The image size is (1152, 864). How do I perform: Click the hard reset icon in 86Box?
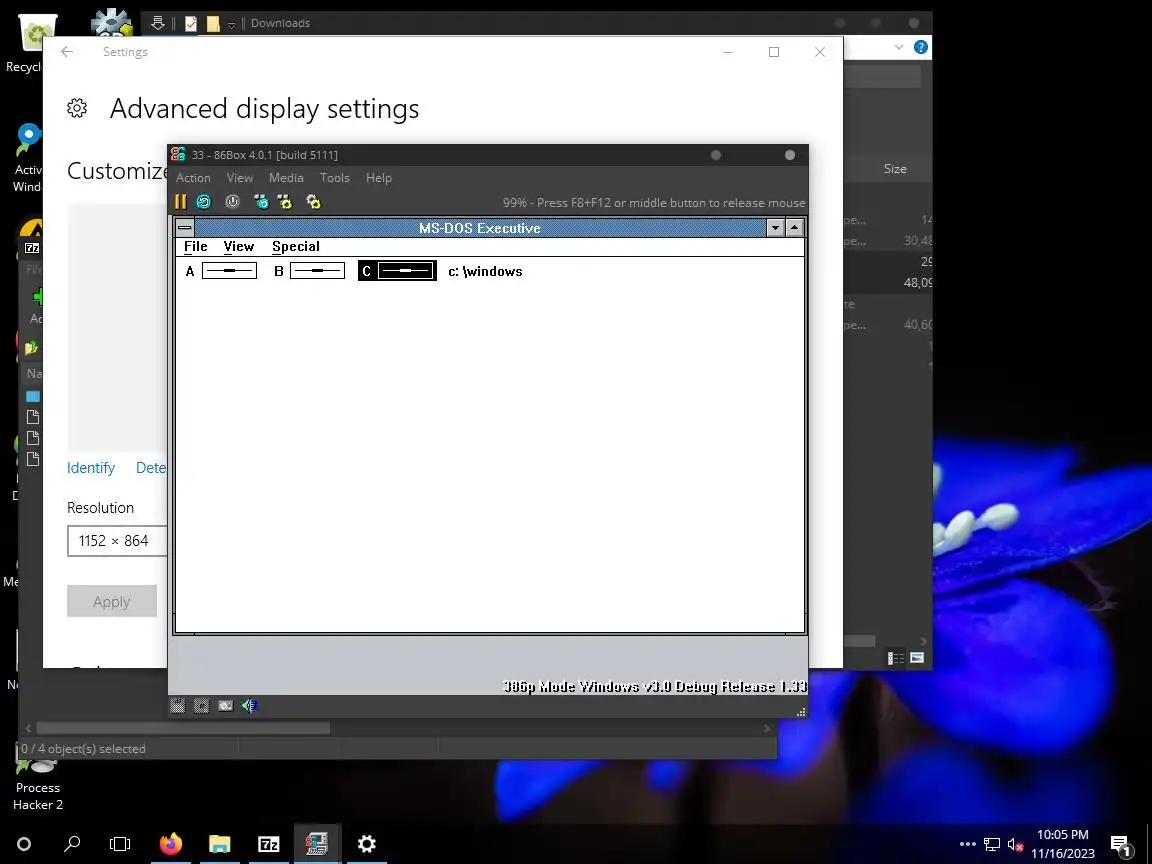[x=204, y=201]
